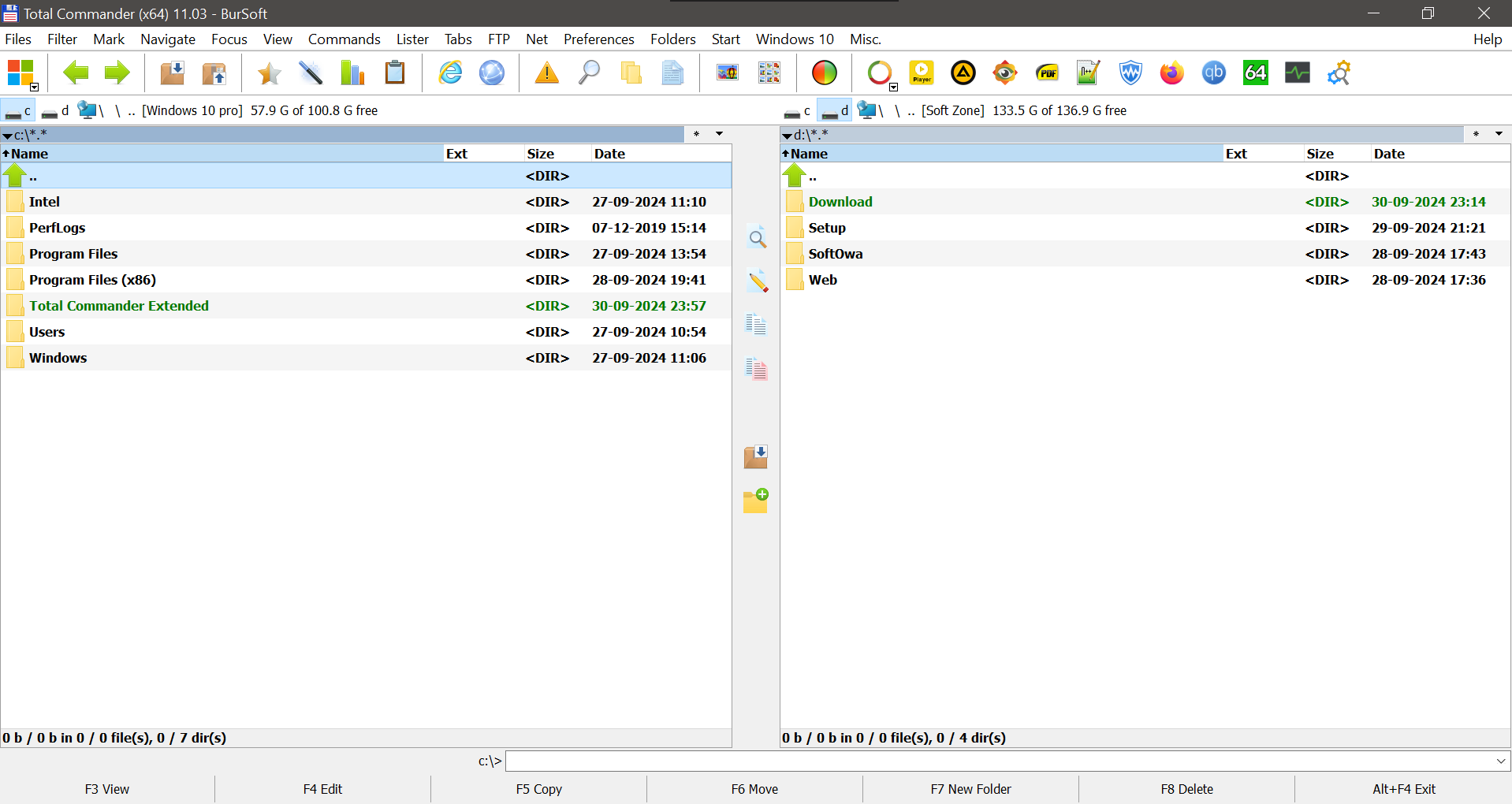Click the pack files archive icon
1512x804 pixels.
(x=172, y=73)
